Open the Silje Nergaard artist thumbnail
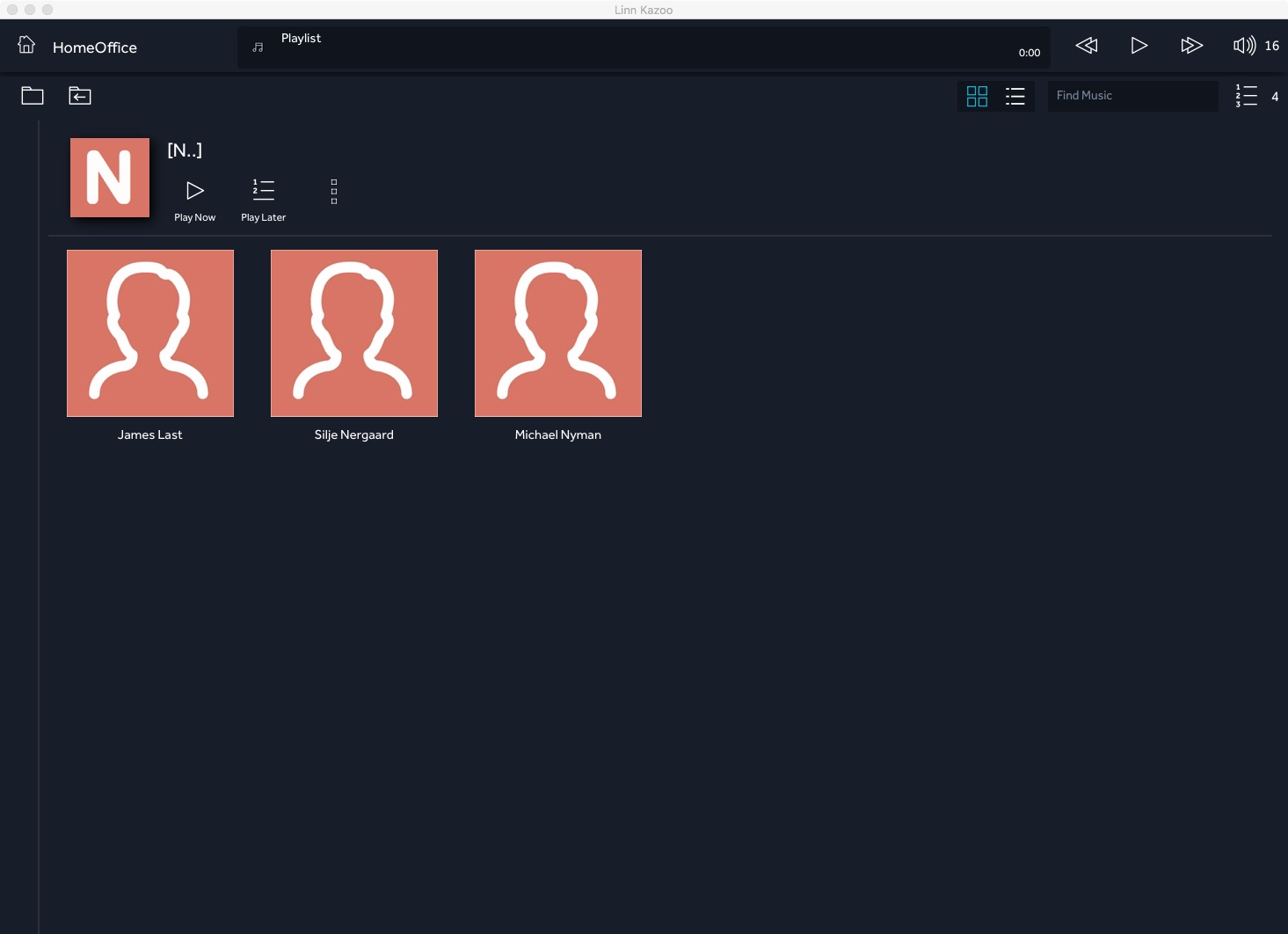 coord(354,333)
